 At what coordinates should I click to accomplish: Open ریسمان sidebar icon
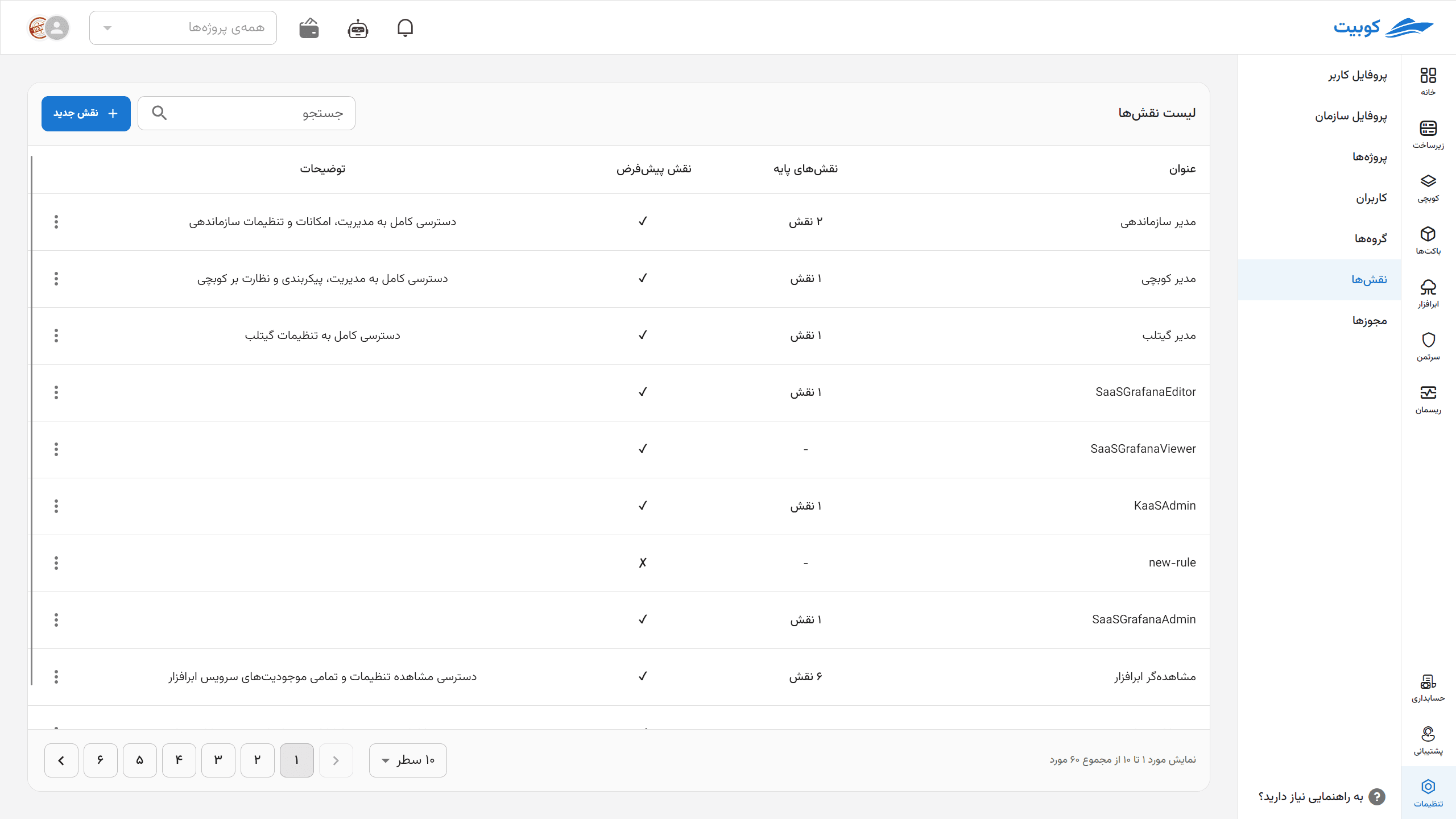[1428, 399]
